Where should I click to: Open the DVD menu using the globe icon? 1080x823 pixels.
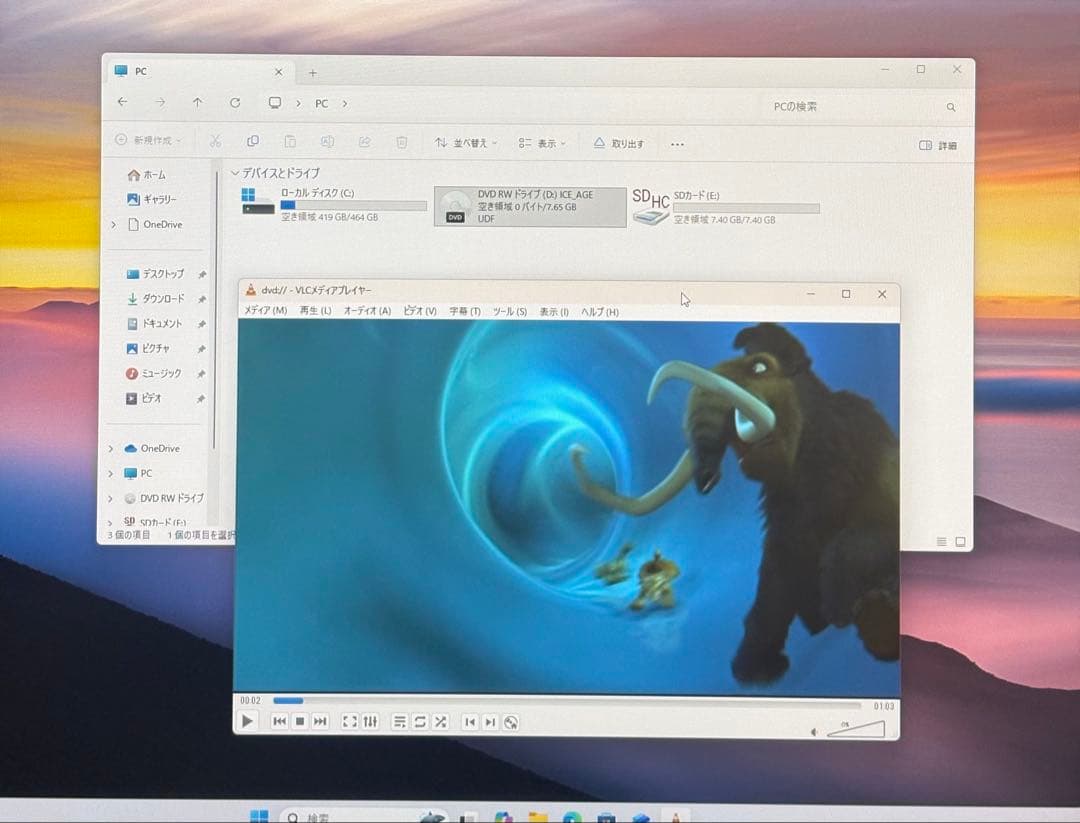click(512, 721)
